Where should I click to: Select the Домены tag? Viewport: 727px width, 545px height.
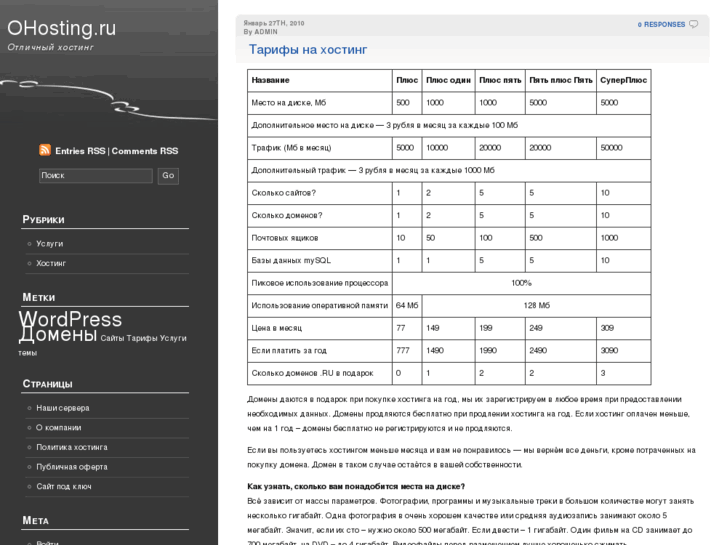coord(58,334)
